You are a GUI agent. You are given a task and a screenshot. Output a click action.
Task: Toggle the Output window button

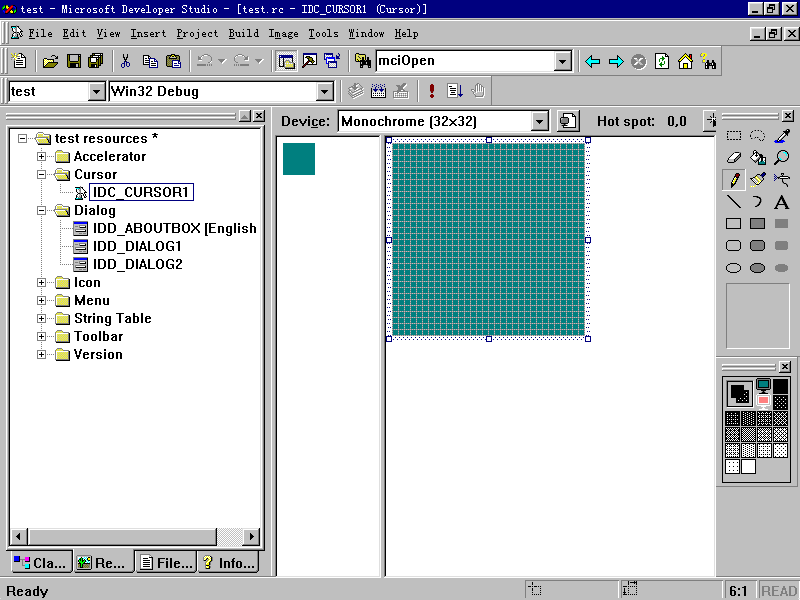tap(310, 61)
